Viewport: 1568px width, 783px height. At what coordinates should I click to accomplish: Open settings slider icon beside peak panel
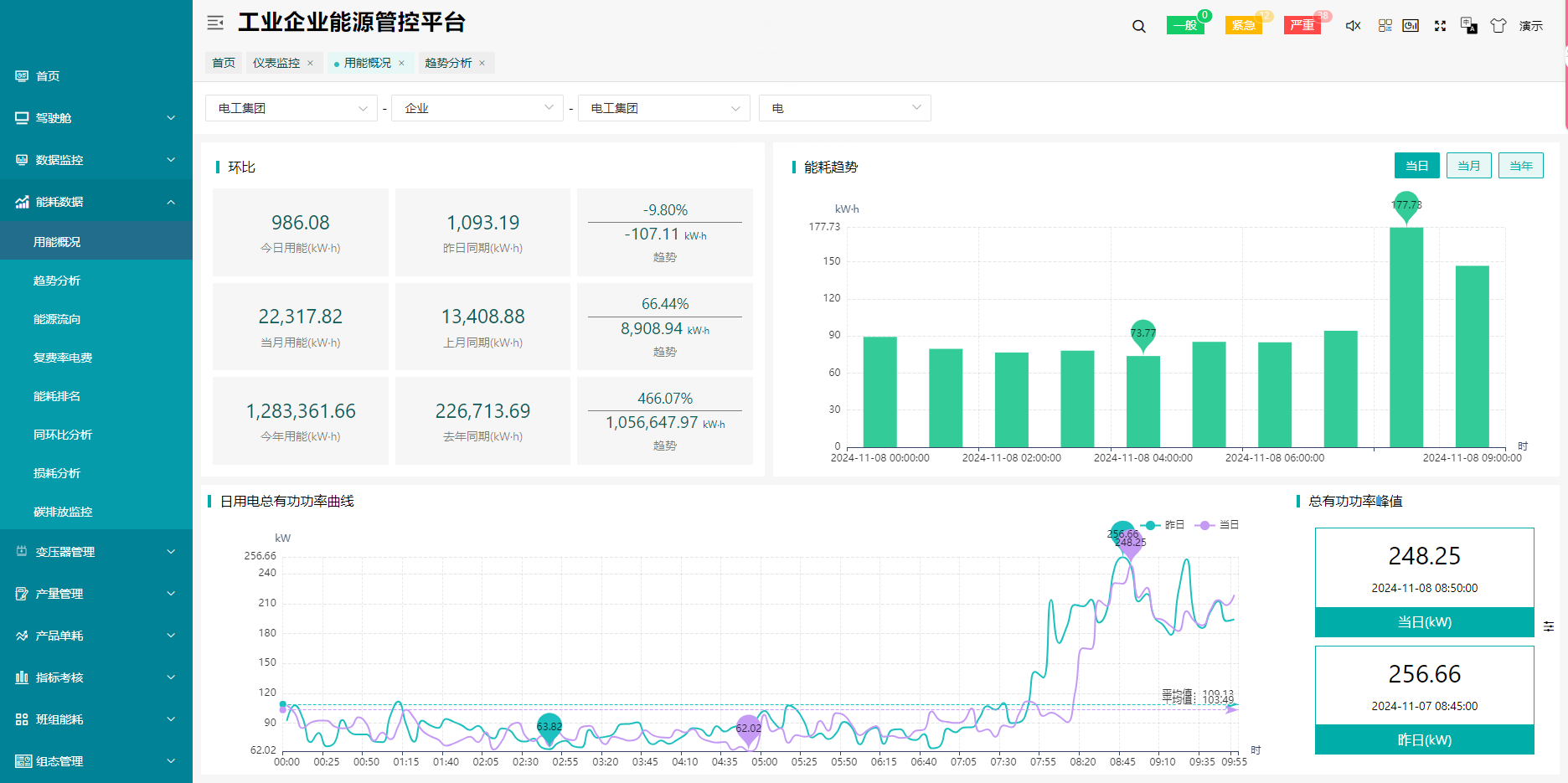pyautogui.click(x=1549, y=626)
